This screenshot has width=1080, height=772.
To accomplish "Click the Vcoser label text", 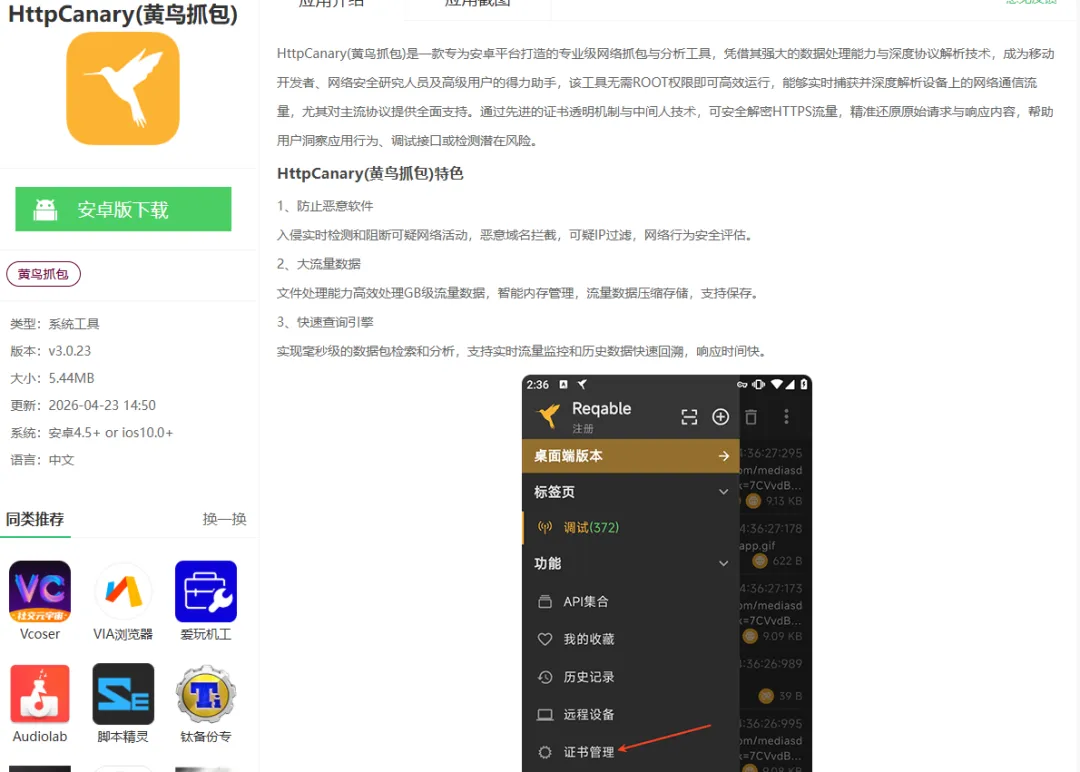I will [40, 634].
